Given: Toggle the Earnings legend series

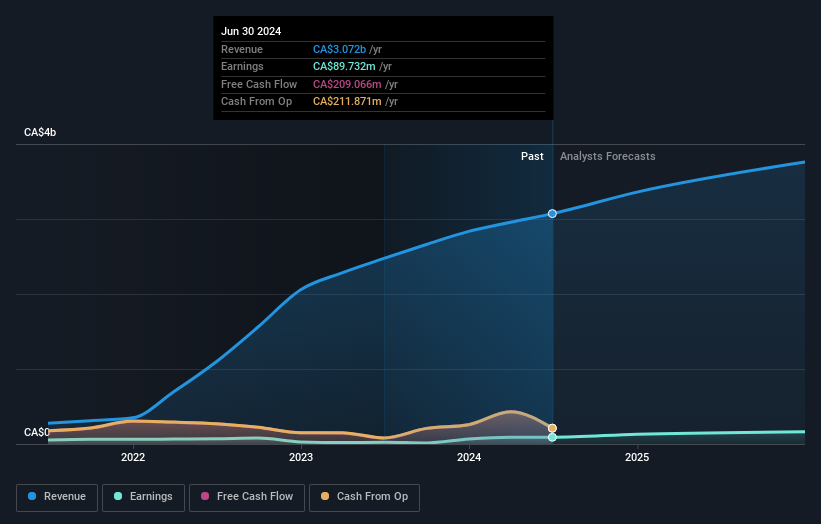Looking at the screenshot, I should tap(143, 497).
